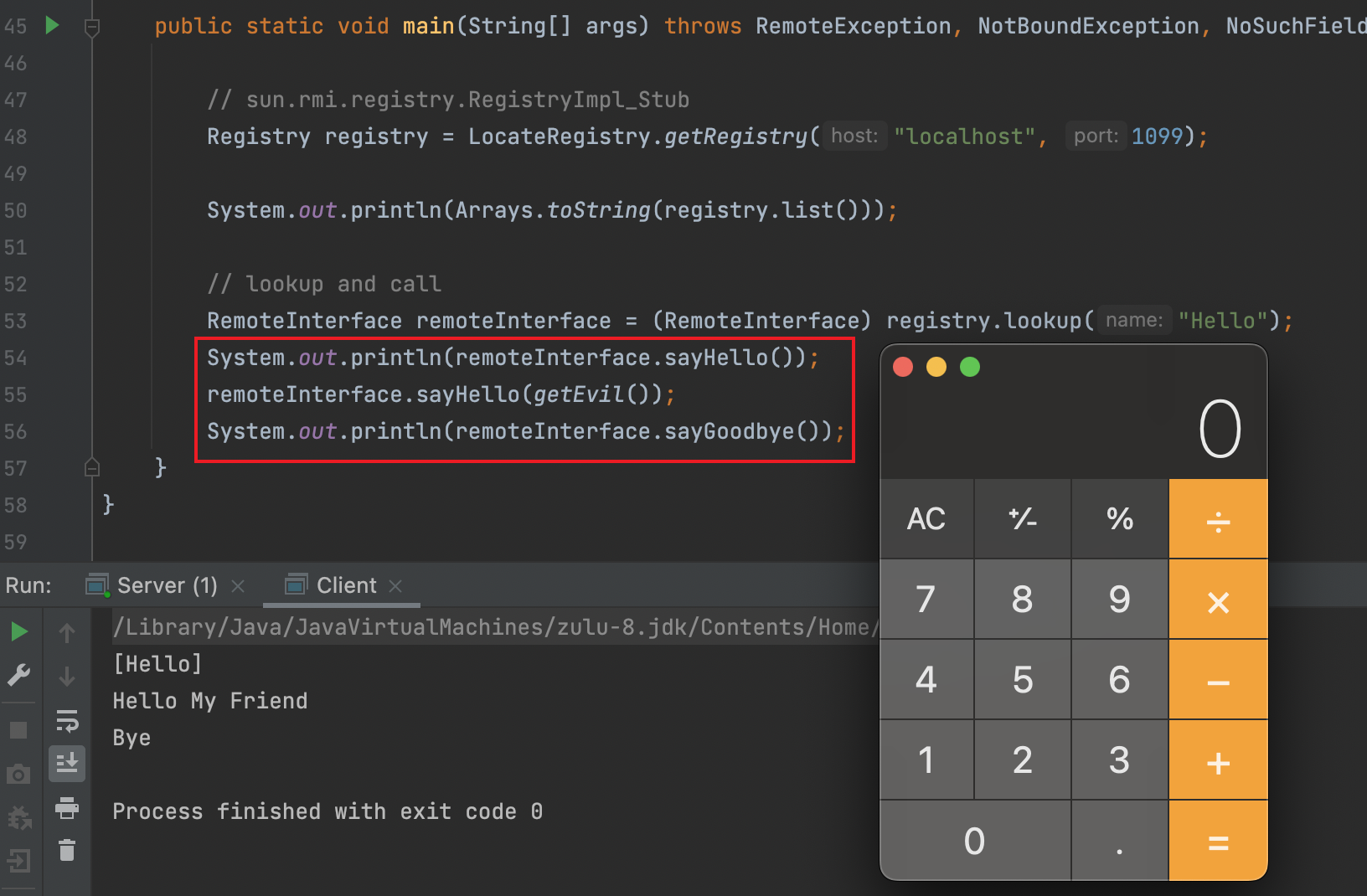Take thread dump with the camera icon
This screenshot has height=896, width=1367.
[18, 774]
